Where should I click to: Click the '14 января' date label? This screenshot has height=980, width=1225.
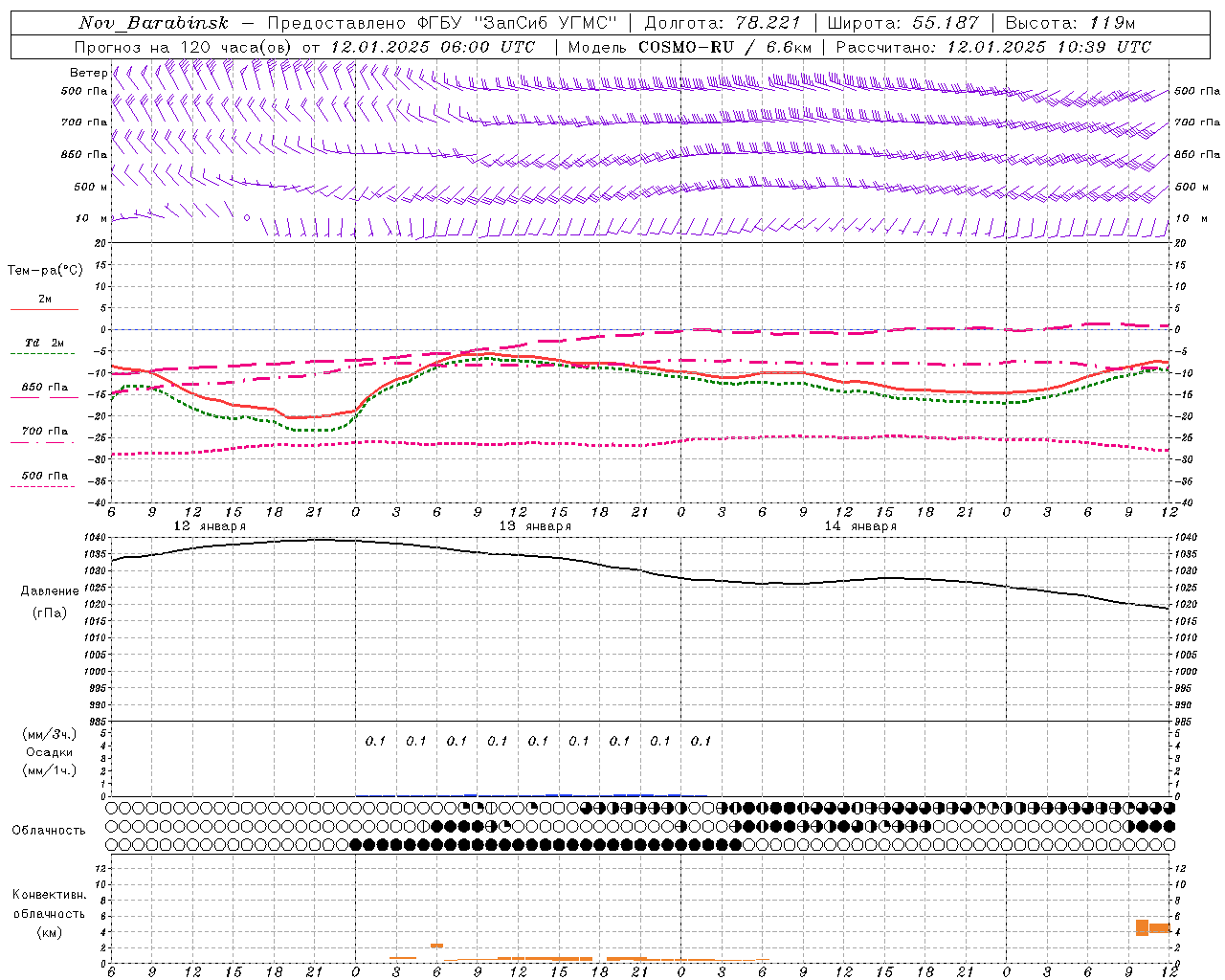point(860,526)
